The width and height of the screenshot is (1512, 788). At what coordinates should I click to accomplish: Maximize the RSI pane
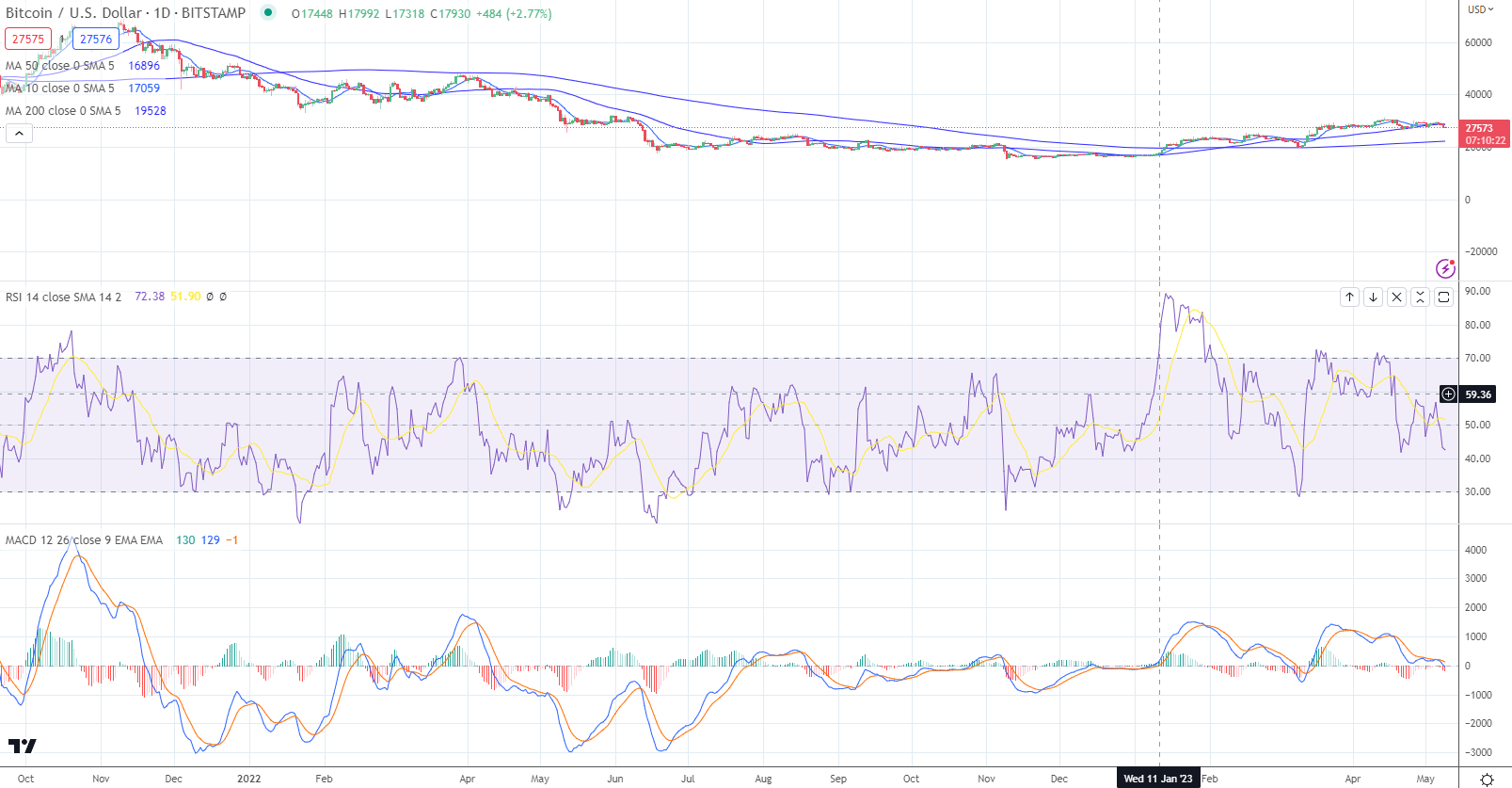(x=1443, y=297)
